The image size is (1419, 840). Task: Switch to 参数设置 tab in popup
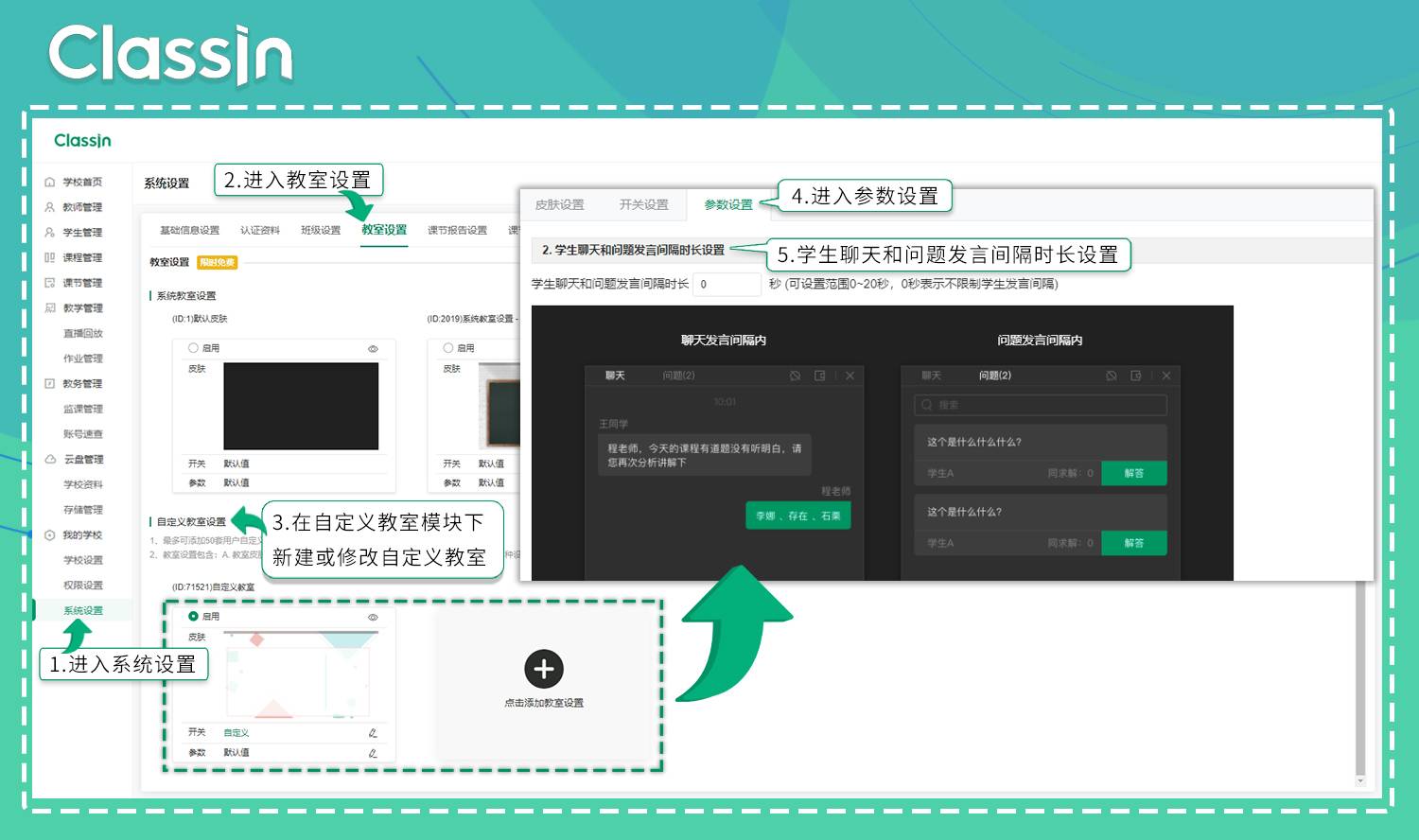point(728,205)
